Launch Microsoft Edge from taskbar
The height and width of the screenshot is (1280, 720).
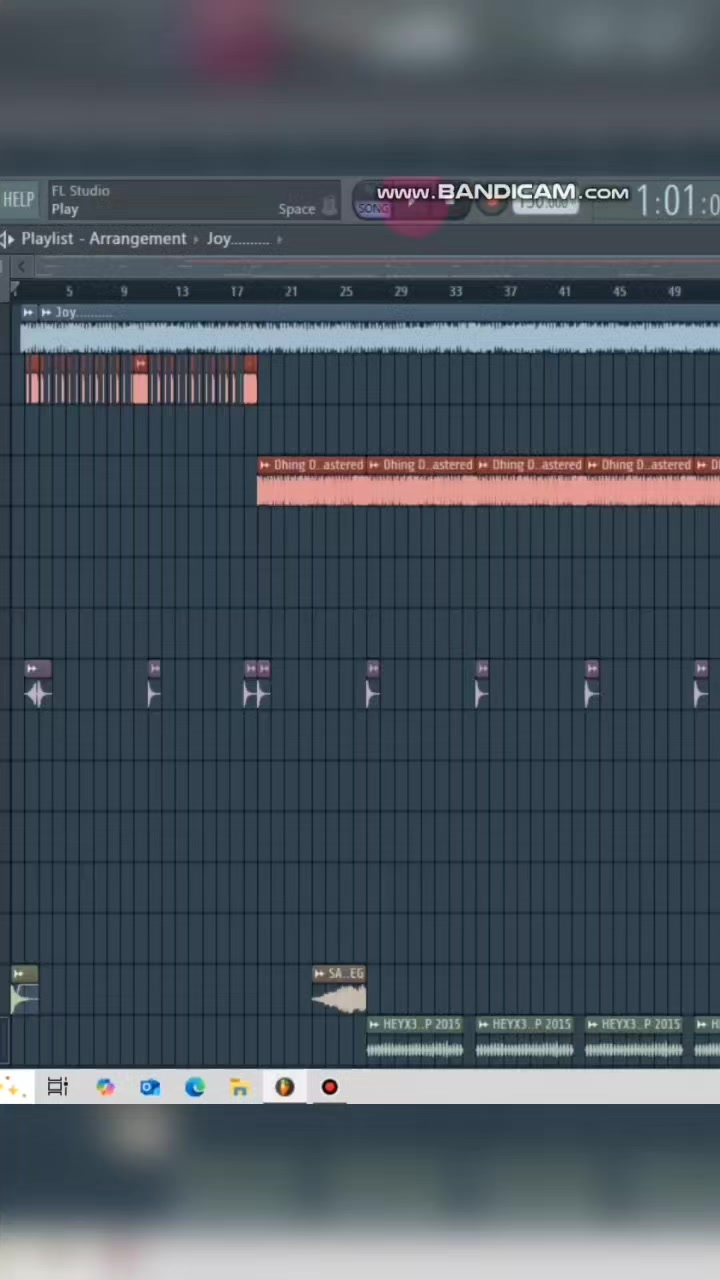pyautogui.click(x=195, y=1087)
